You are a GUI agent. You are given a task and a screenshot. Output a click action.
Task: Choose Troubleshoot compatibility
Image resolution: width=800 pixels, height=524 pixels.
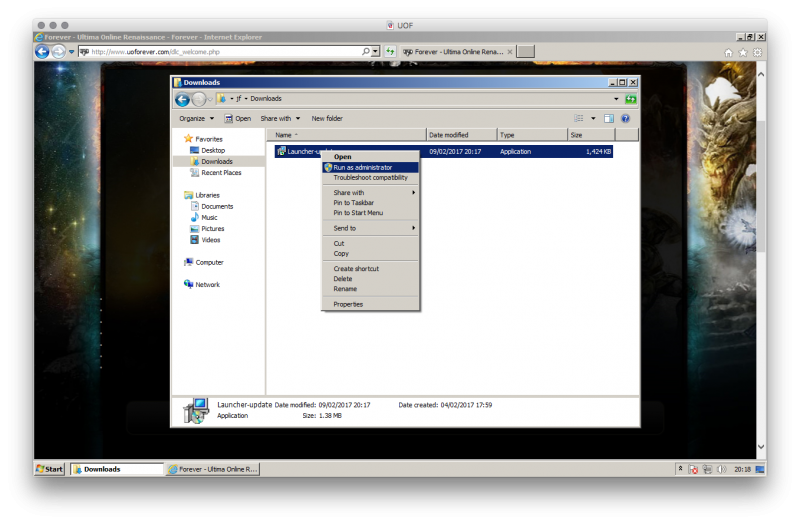(x=370, y=178)
